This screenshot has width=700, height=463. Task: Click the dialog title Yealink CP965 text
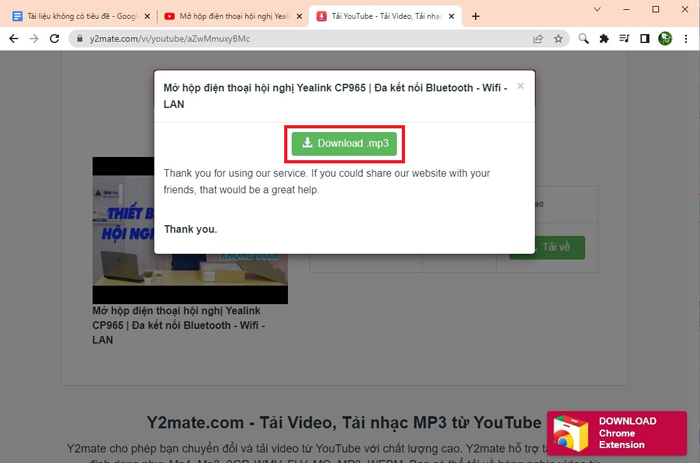pos(335,96)
